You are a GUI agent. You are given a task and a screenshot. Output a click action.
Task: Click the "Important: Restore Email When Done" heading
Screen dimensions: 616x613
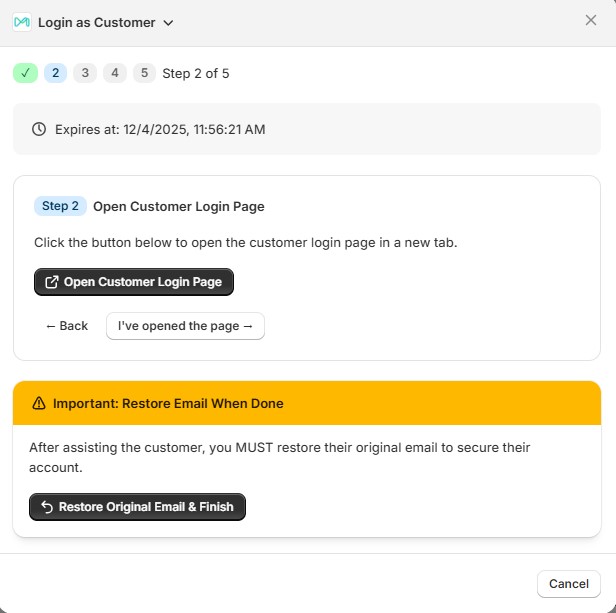pos(168,403)
